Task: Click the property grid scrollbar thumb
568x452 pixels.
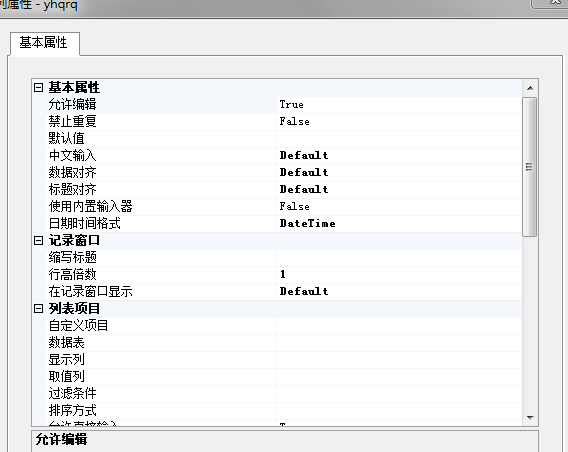Action: pos(530,167)
